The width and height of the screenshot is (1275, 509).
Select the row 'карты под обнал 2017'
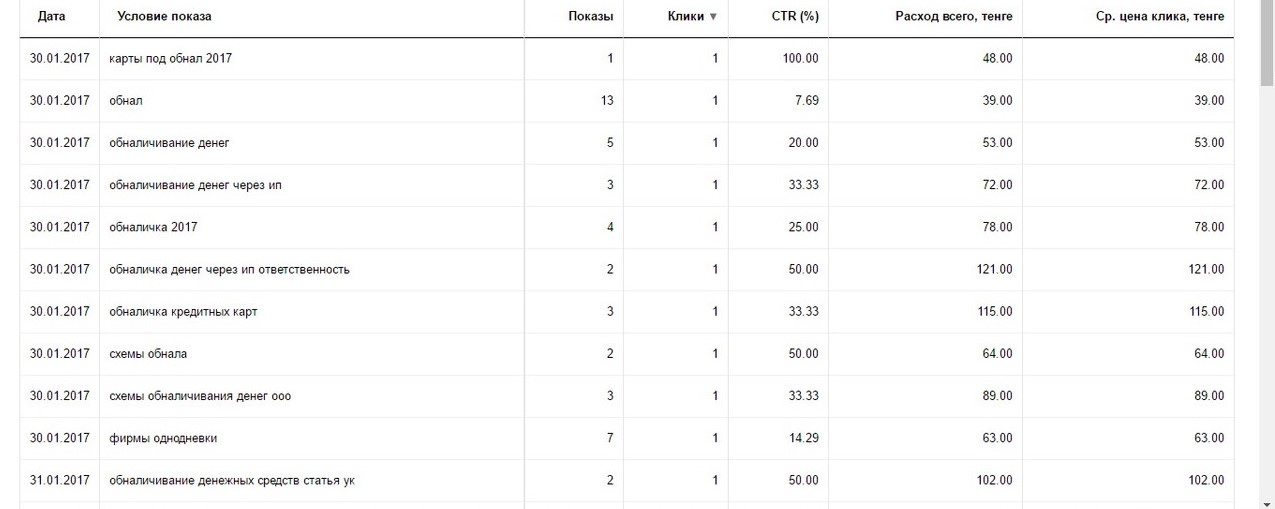pos(171,59)
